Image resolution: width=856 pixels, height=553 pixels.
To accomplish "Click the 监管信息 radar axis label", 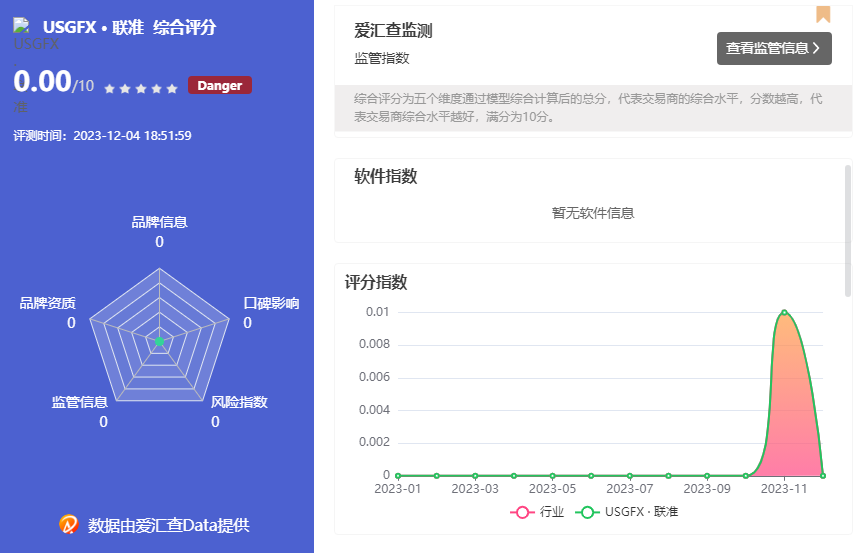I will tap(80, 402).
